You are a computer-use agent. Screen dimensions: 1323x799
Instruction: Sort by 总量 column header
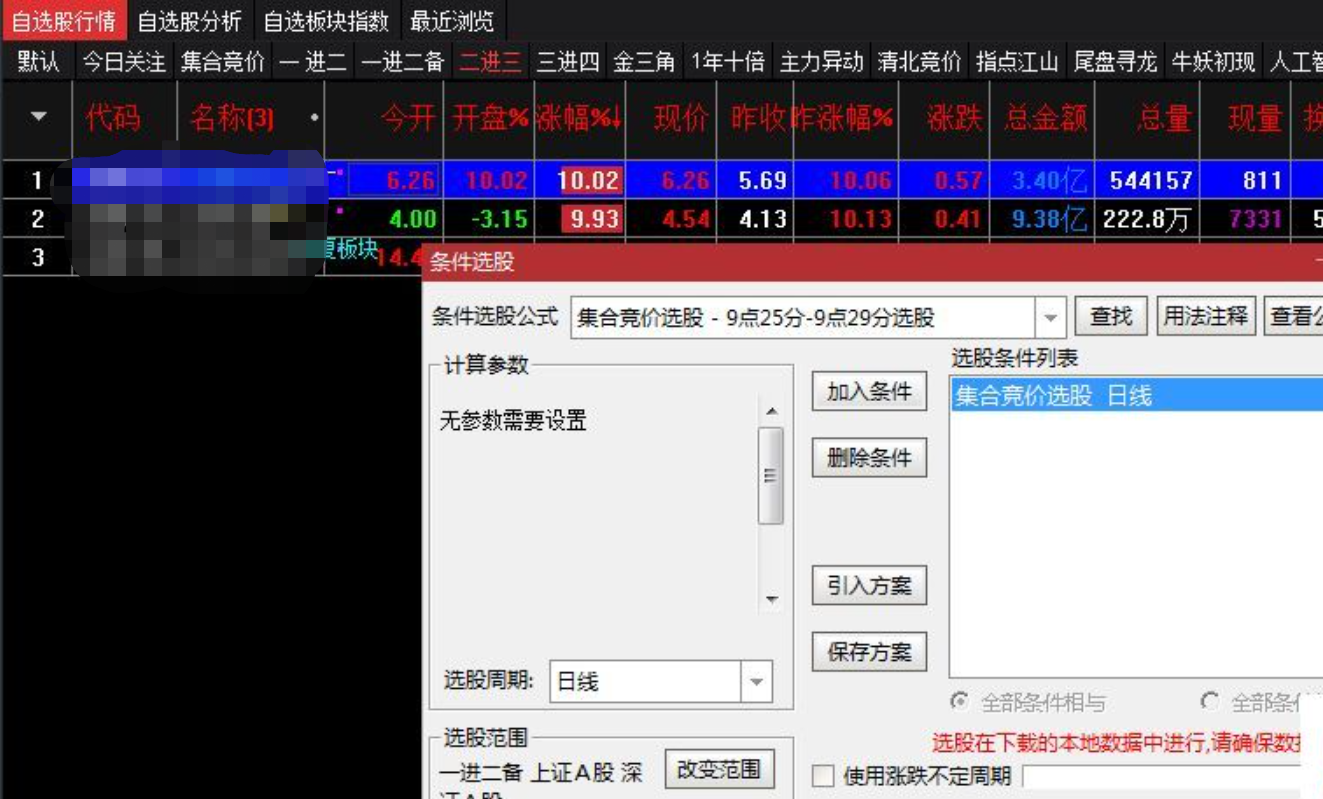point(1164,119)
